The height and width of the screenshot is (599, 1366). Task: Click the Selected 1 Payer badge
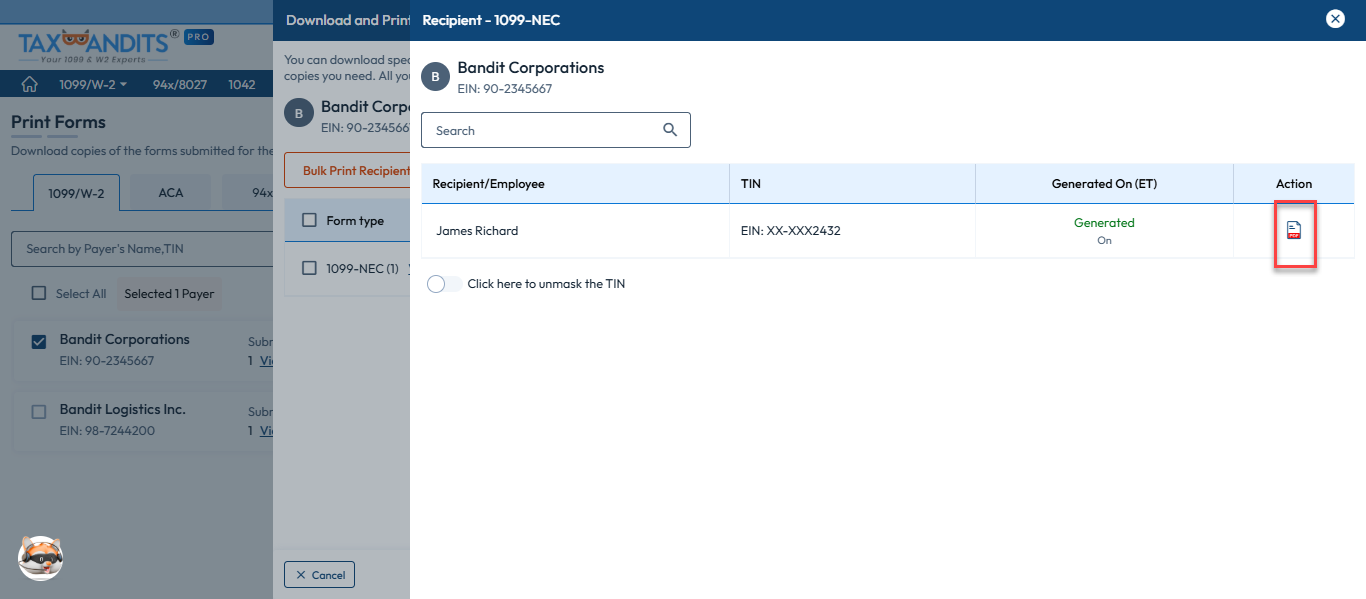[169, 294]
